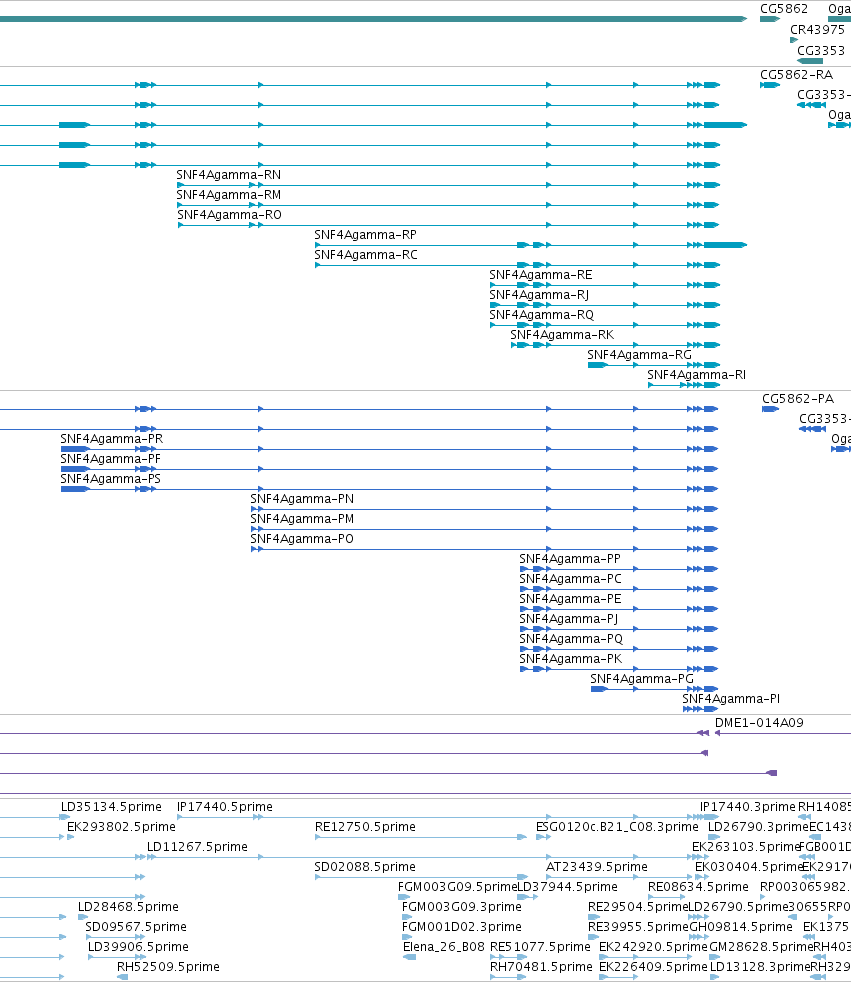
Task: Click EST EK226409.5prime
Action: click(653, 968)
